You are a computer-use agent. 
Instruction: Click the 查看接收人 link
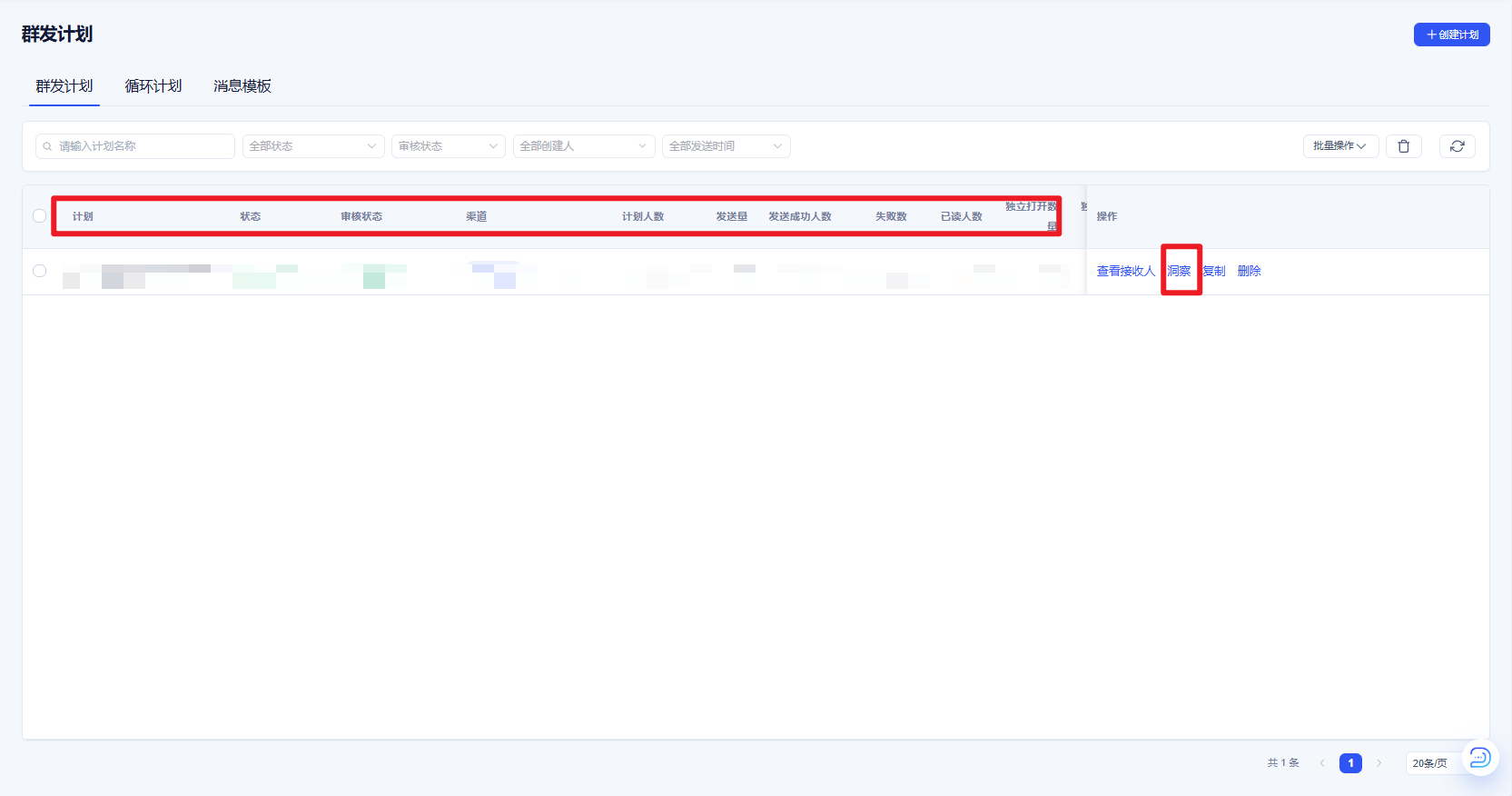point(1125,271)
